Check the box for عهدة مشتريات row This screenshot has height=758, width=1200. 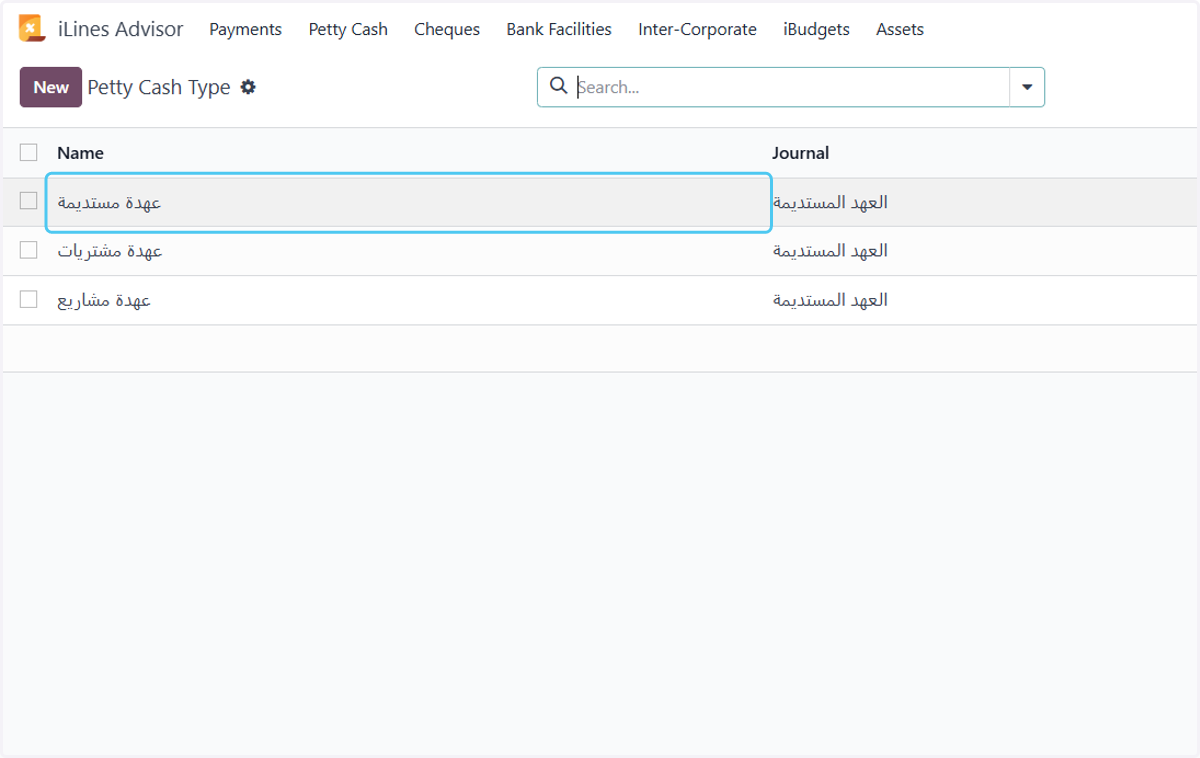click(29, 250)
